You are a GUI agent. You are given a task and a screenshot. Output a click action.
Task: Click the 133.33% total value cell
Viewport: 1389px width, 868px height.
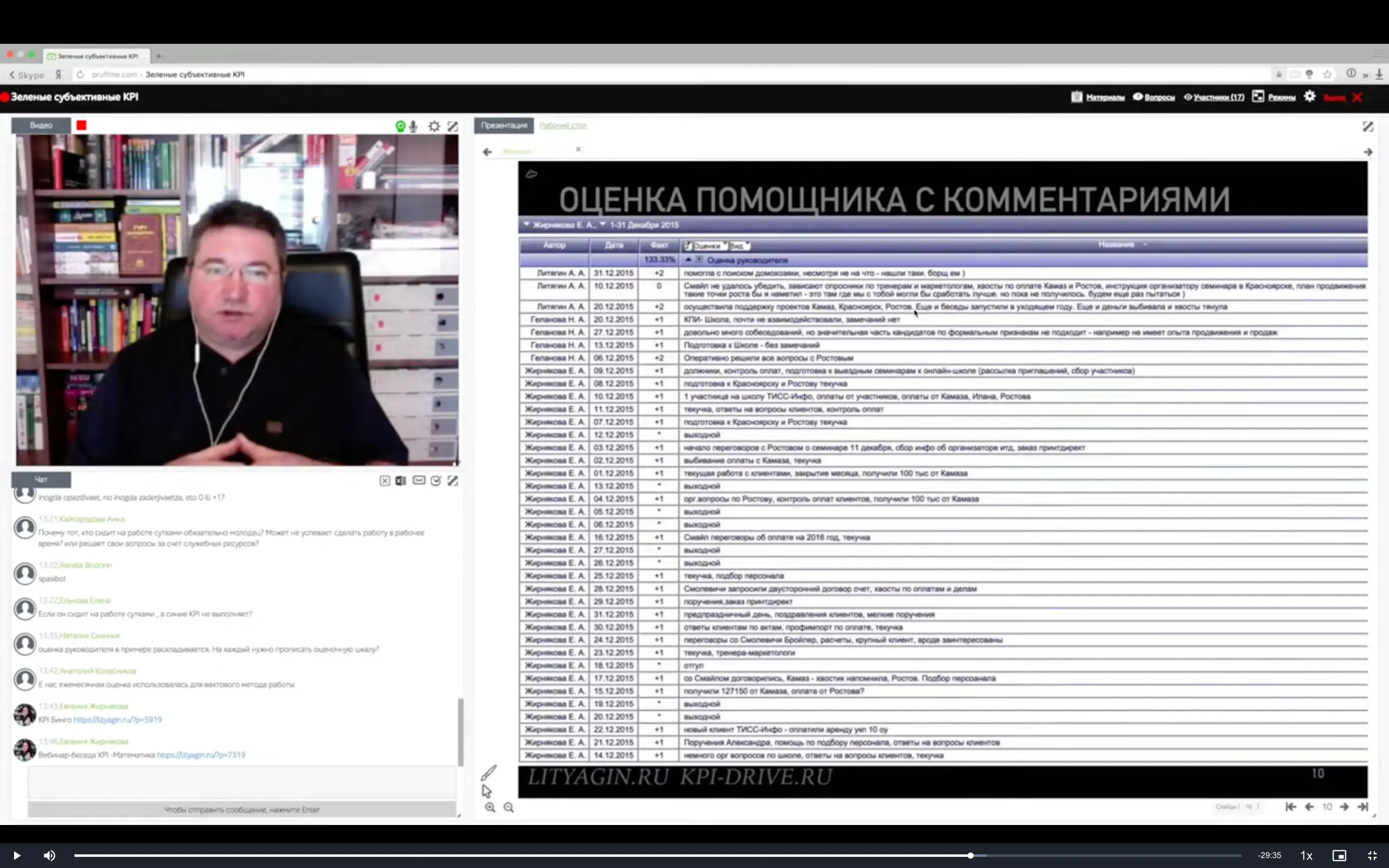(659, 260)
